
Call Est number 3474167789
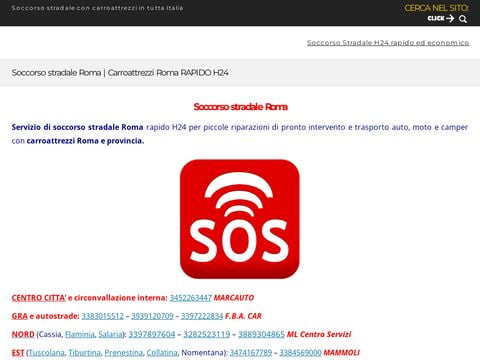pyautogui.click(x=251, y=352)
